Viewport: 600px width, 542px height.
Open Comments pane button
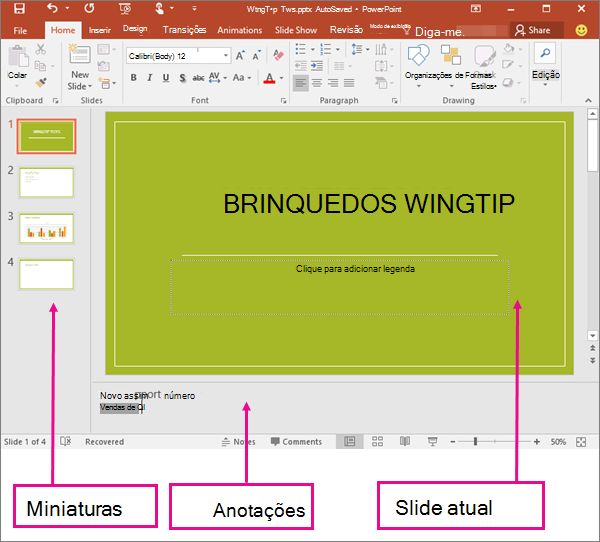297,442
